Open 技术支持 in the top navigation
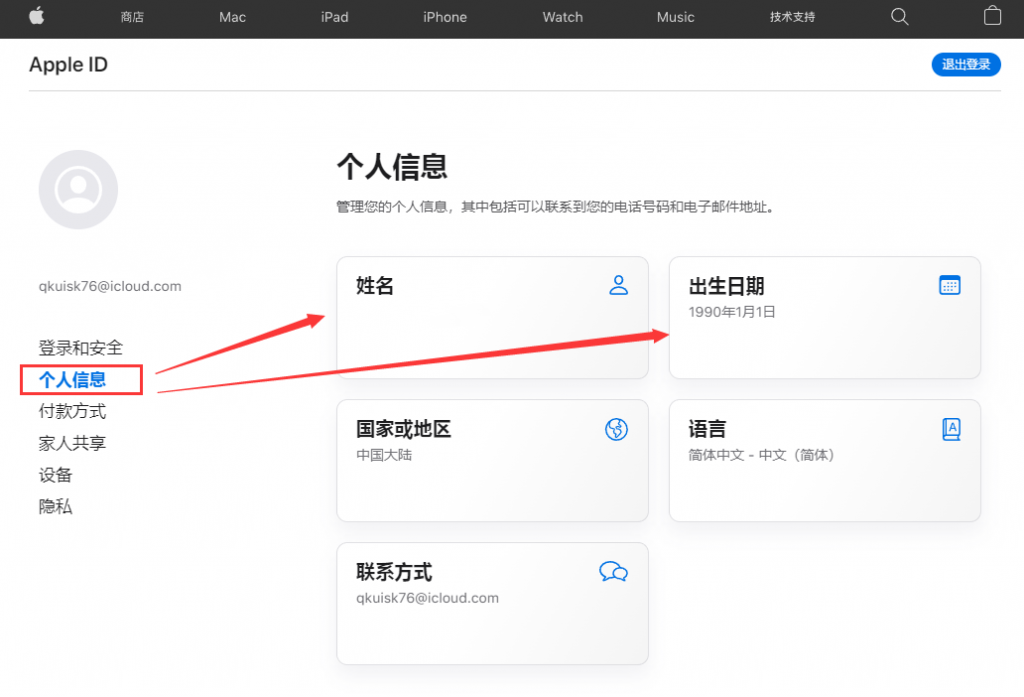1024x697 pixels. [792, 17]
